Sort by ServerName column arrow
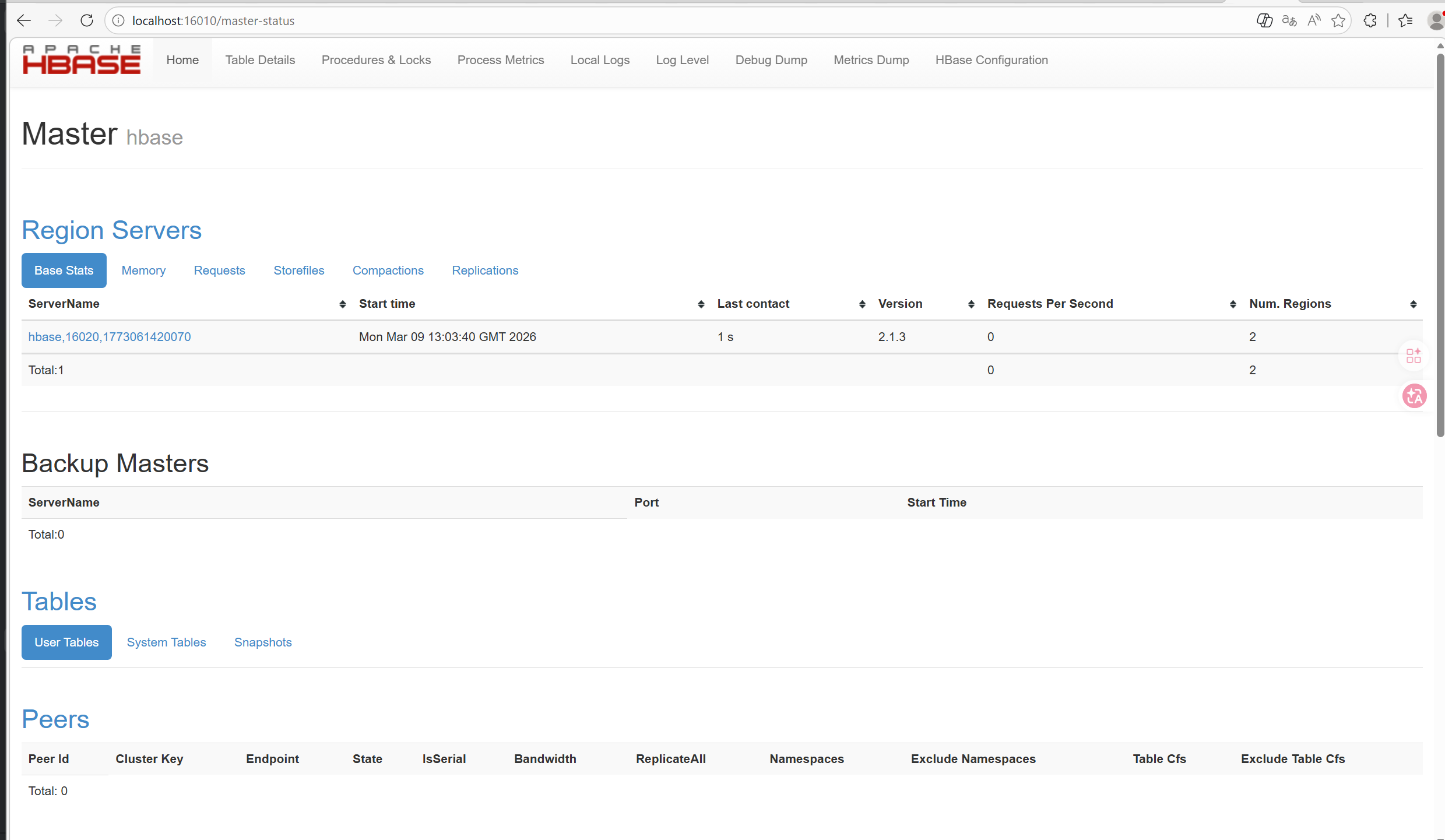This screenshot has width=1445, height=840. 342,304
